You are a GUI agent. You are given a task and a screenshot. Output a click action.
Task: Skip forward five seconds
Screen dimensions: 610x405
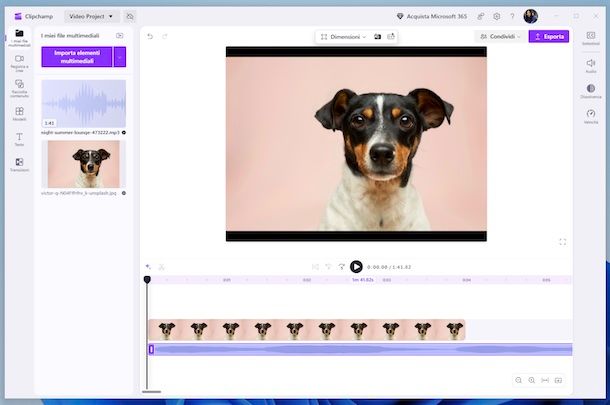[342, 266]
